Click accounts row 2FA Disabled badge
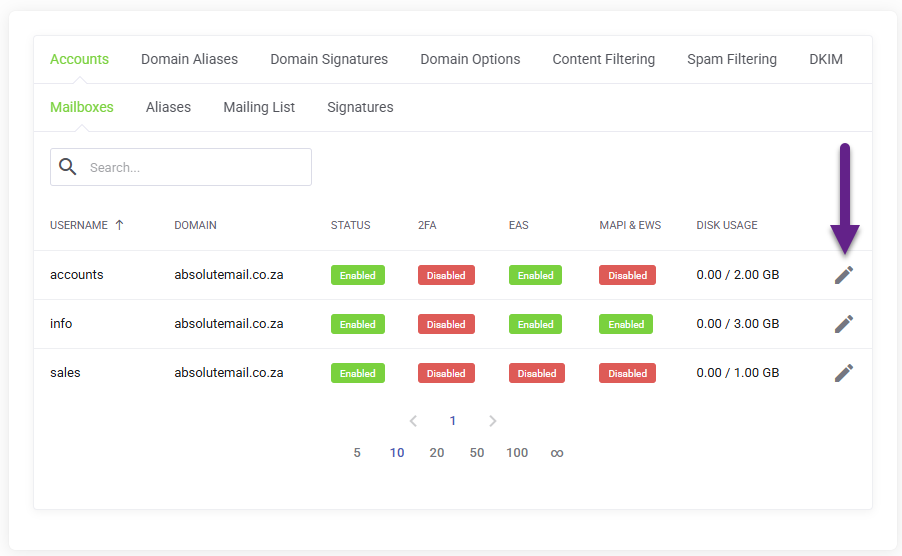 coord(446,275)
